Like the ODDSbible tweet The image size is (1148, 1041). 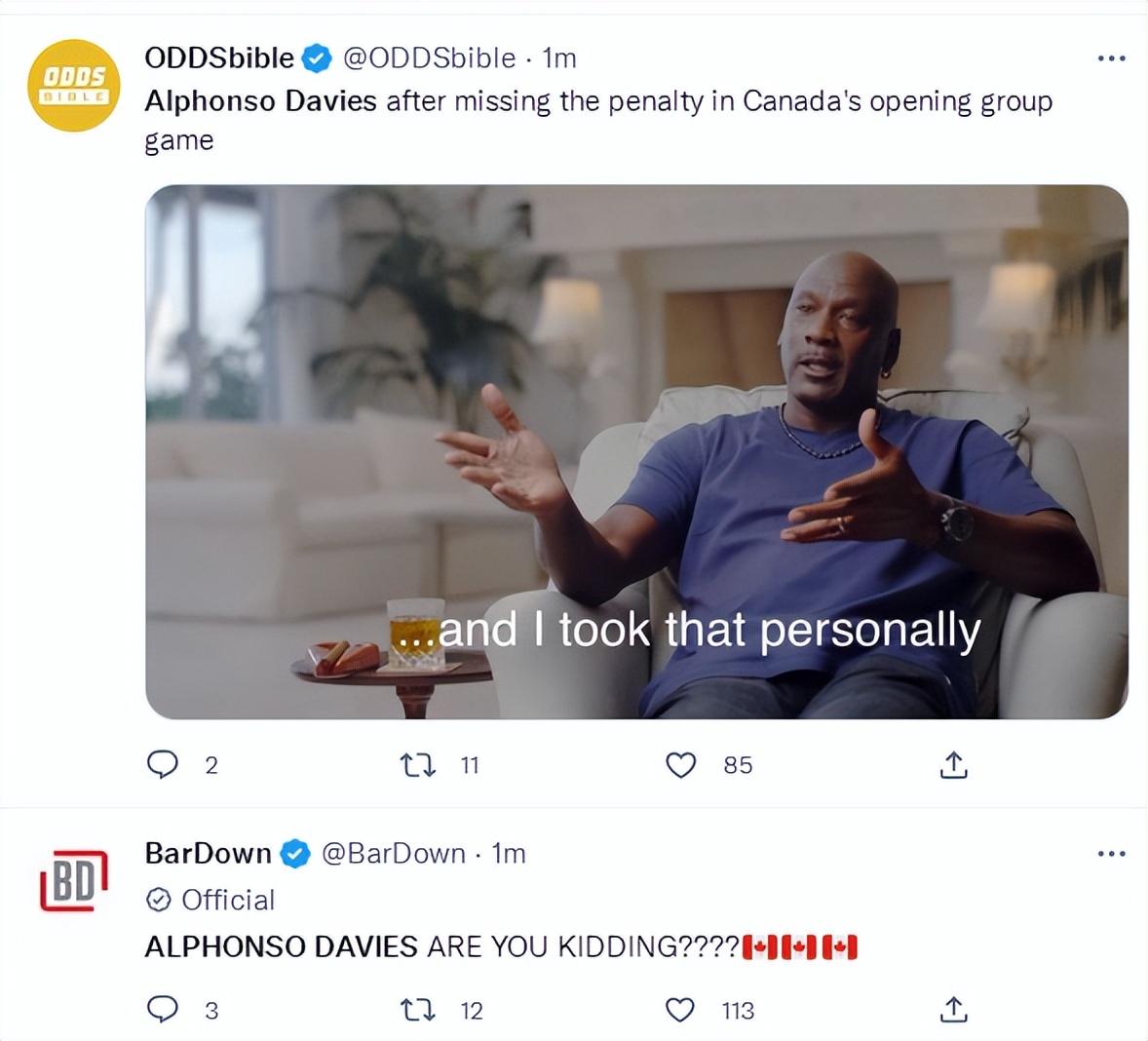pos(680,765)
